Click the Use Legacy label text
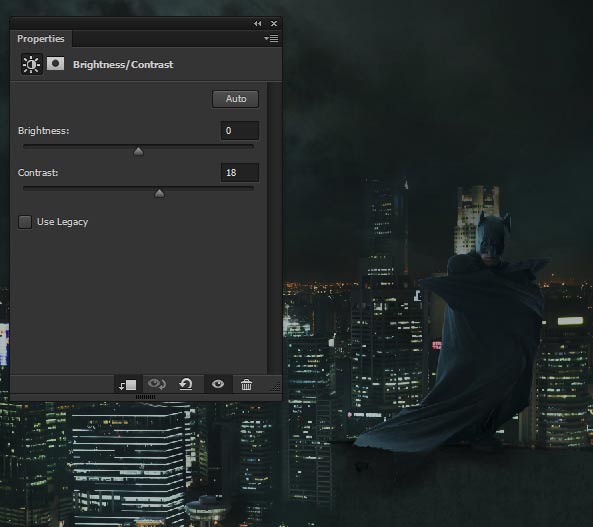Image resolution: width=593 pixels, height=527 pixels. [x=62, y=222]
